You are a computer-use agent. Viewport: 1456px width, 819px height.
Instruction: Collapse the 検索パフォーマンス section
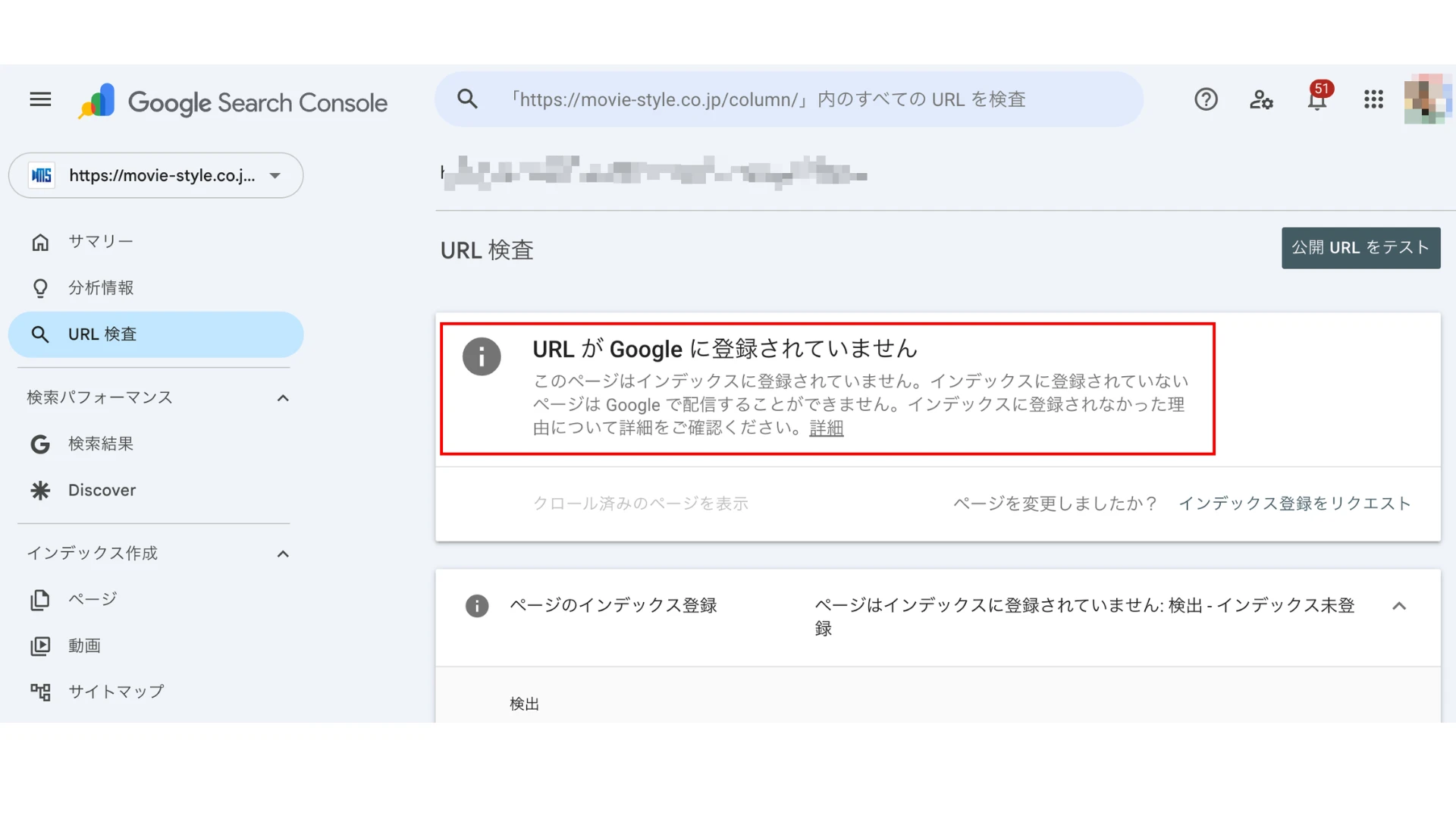click(x=283, y=398)
